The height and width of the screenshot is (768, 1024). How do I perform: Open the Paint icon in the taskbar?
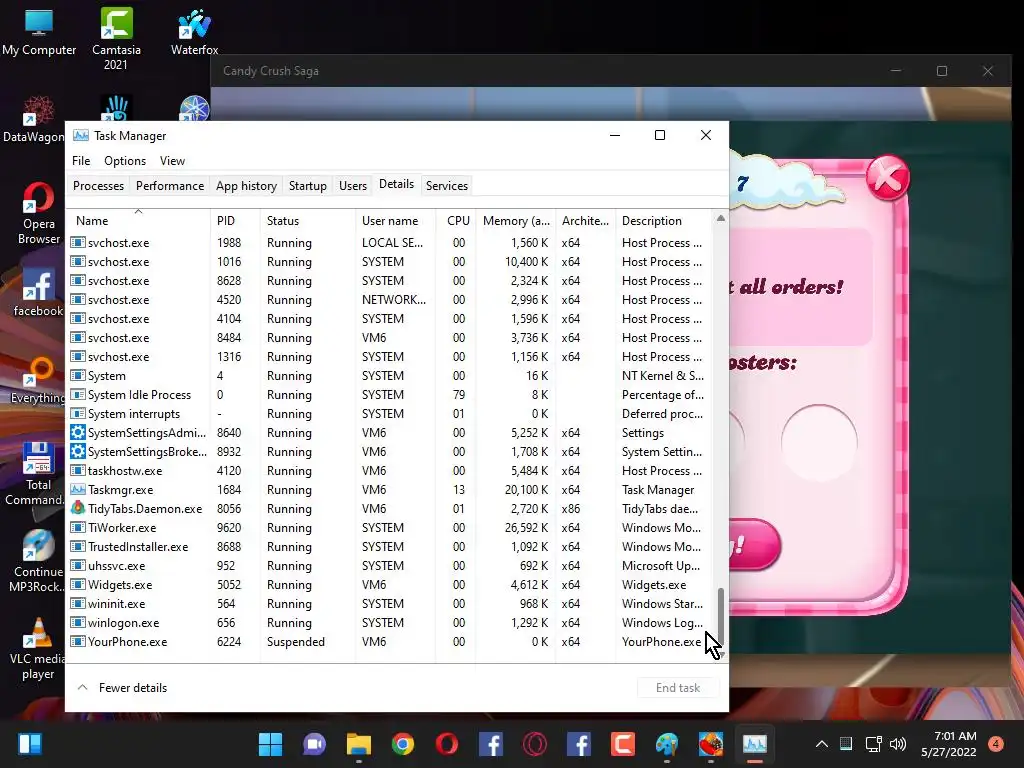click(667, 744)
